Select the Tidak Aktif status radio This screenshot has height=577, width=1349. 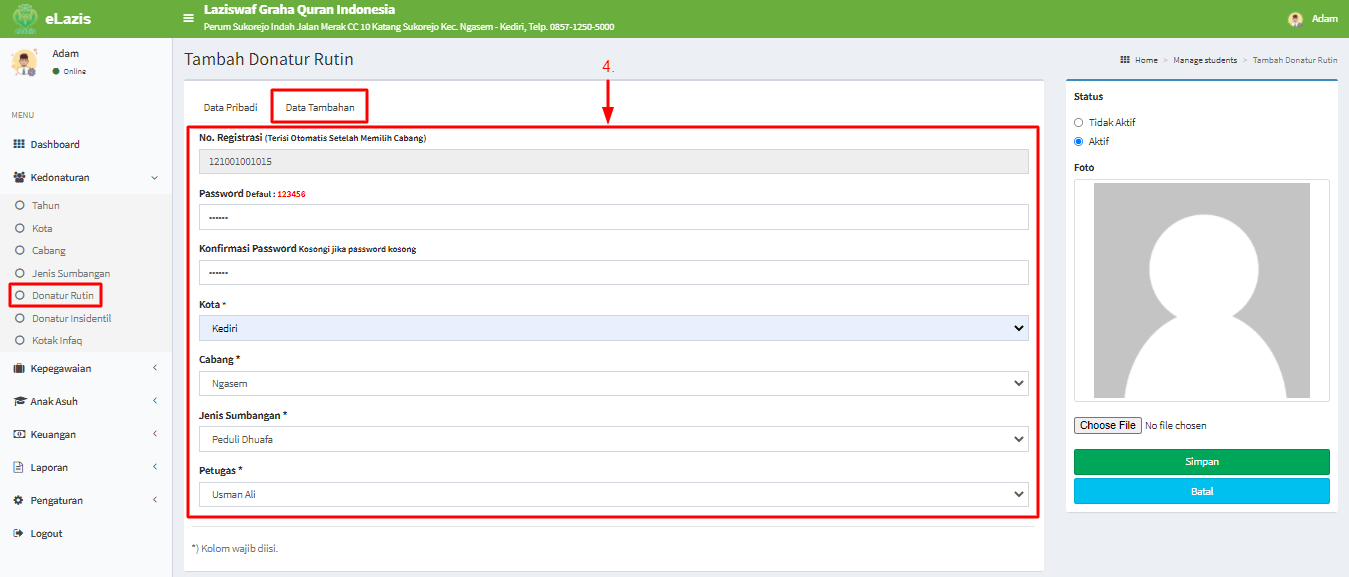(1079, 122)
